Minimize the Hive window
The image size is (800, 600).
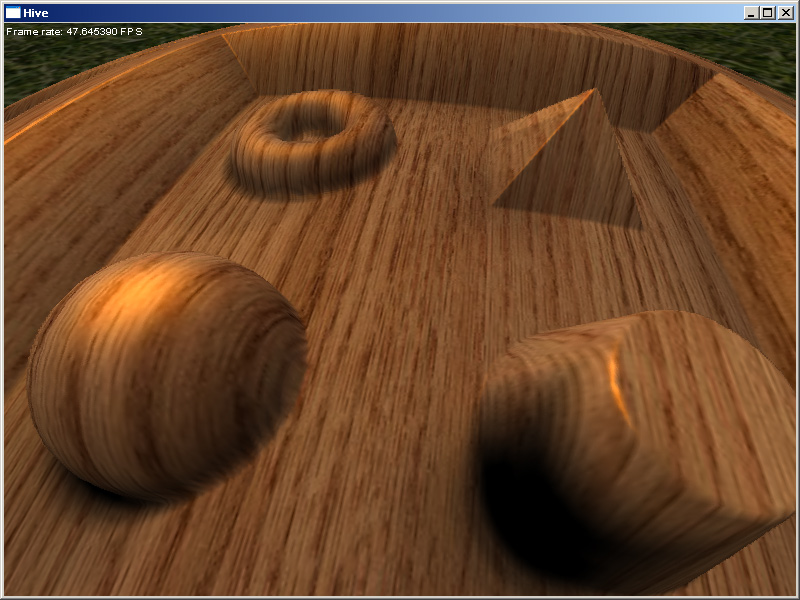[750, 13]
